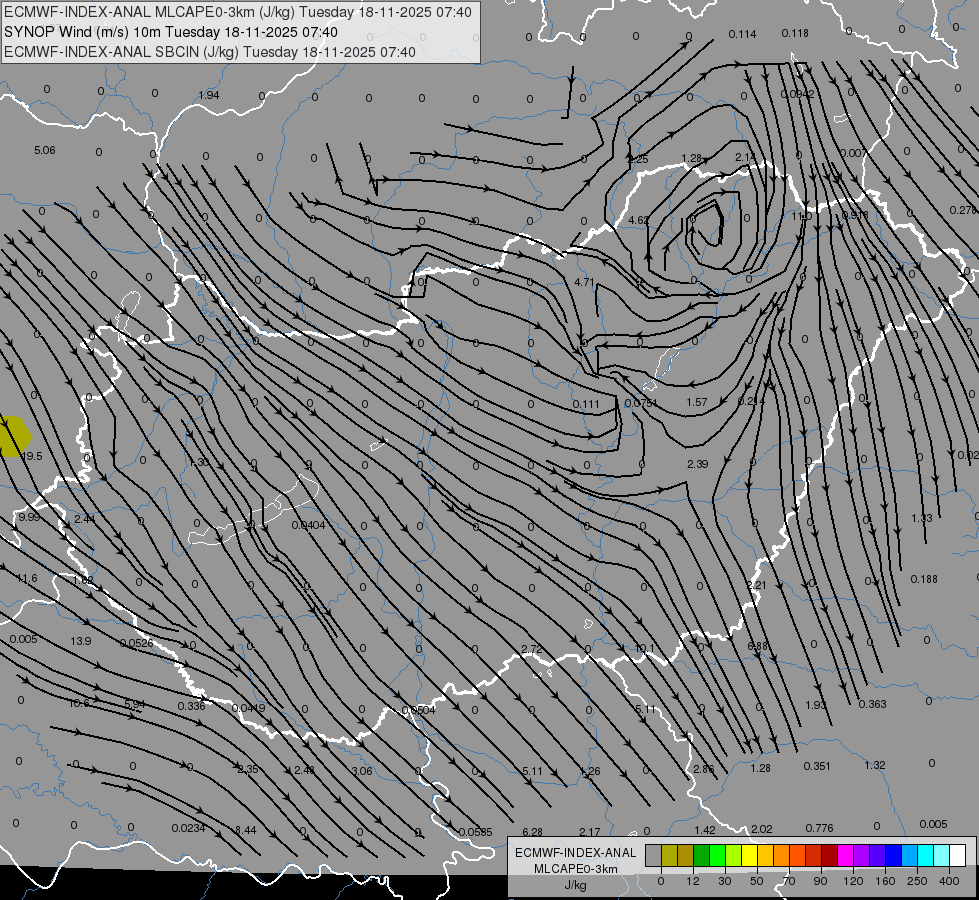Click the grid value 6.88
The image size is (979, 900).
click(x=757, y=646)
